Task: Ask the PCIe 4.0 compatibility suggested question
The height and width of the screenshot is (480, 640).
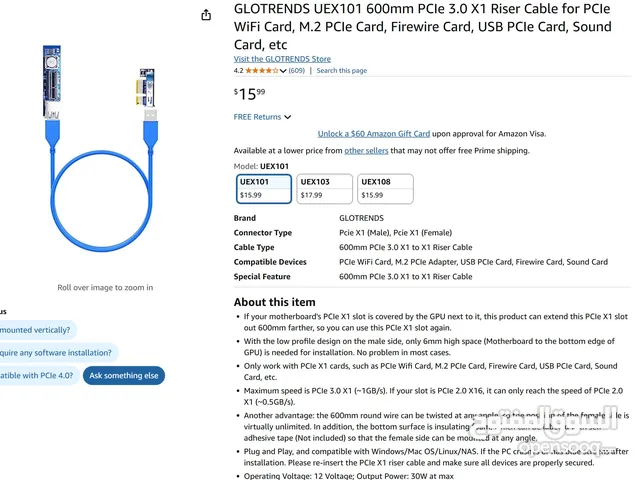Action: 40,376
